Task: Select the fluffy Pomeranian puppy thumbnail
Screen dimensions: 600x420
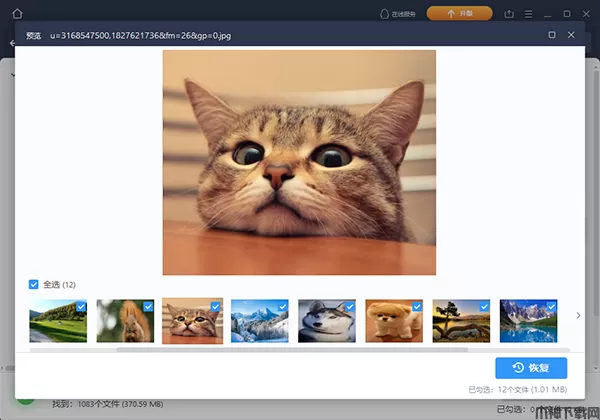Action: (x=394, y=321)
